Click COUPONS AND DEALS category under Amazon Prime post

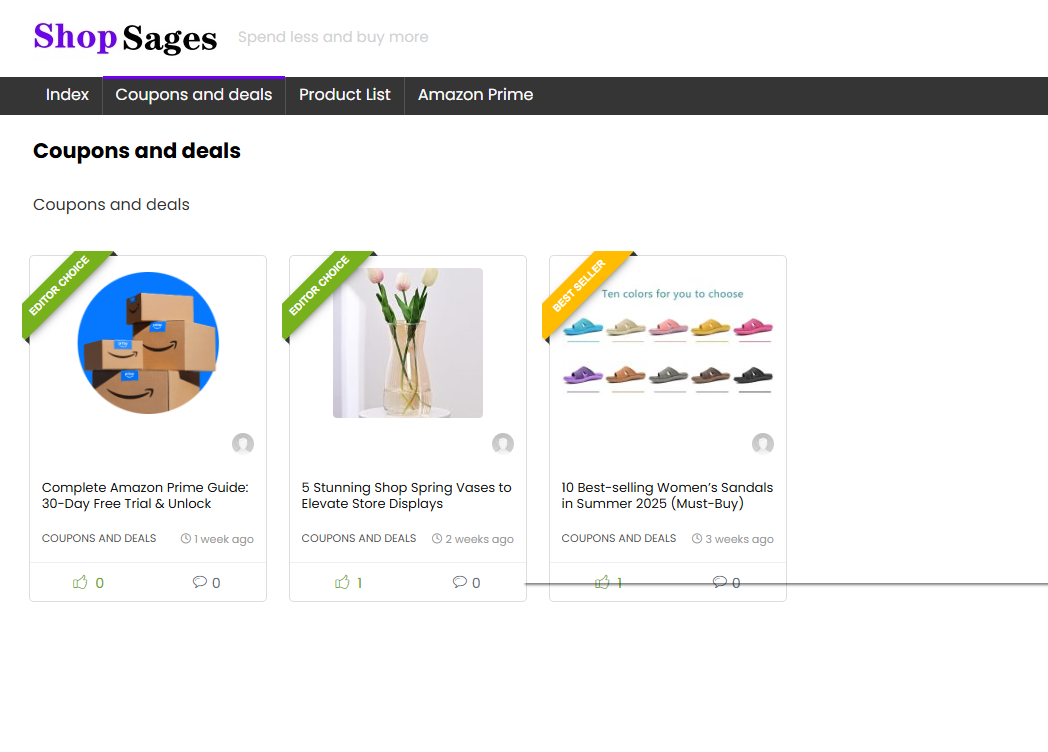pyautogui.click(x=99, y=538)
